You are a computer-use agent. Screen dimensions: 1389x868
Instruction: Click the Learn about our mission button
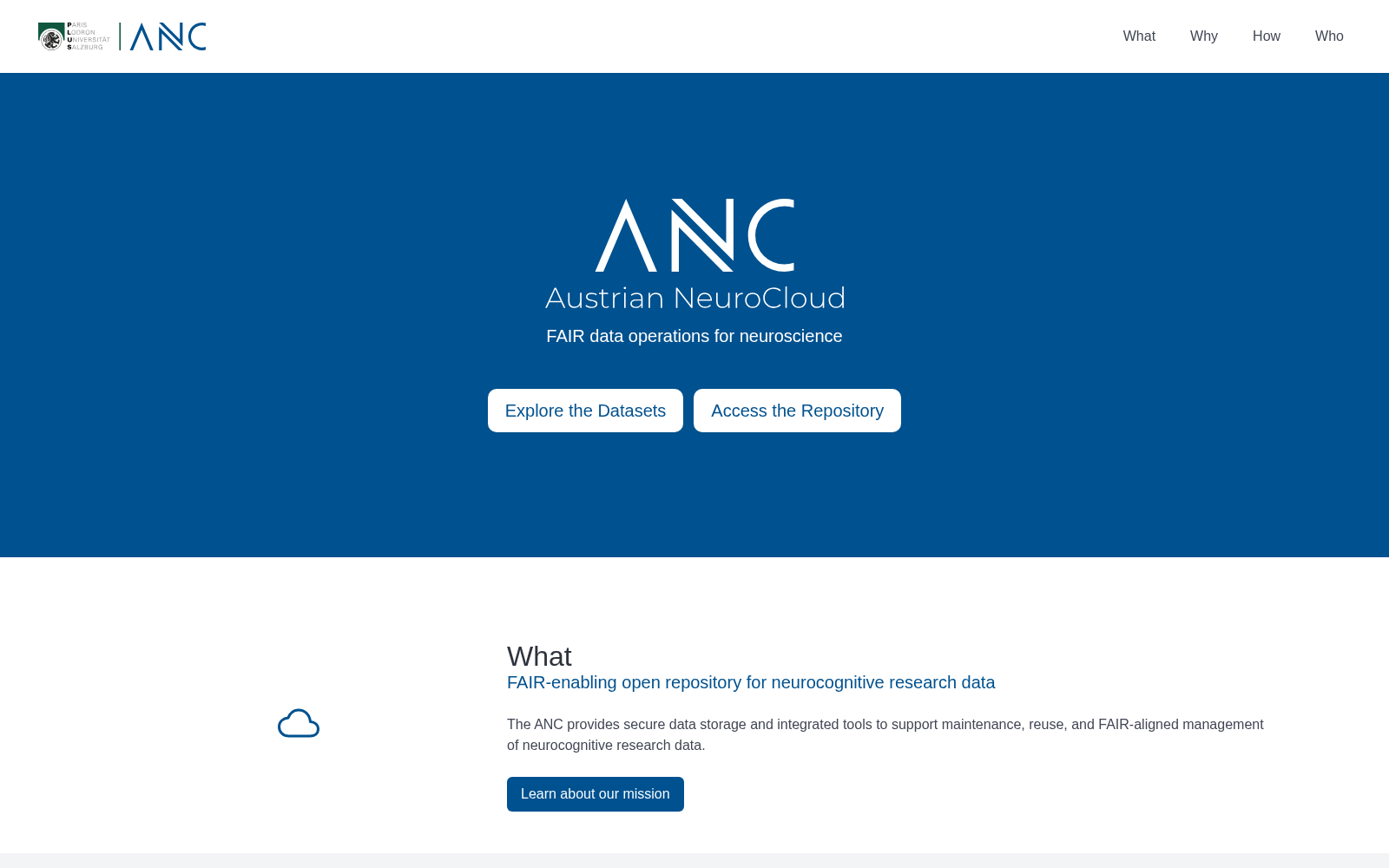point(596,794)
